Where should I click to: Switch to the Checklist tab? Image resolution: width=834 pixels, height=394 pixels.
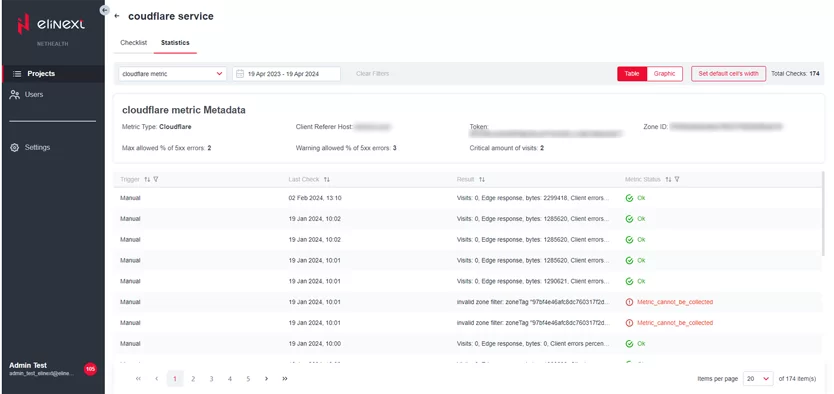pyautogui.click(x=134, y=43)
